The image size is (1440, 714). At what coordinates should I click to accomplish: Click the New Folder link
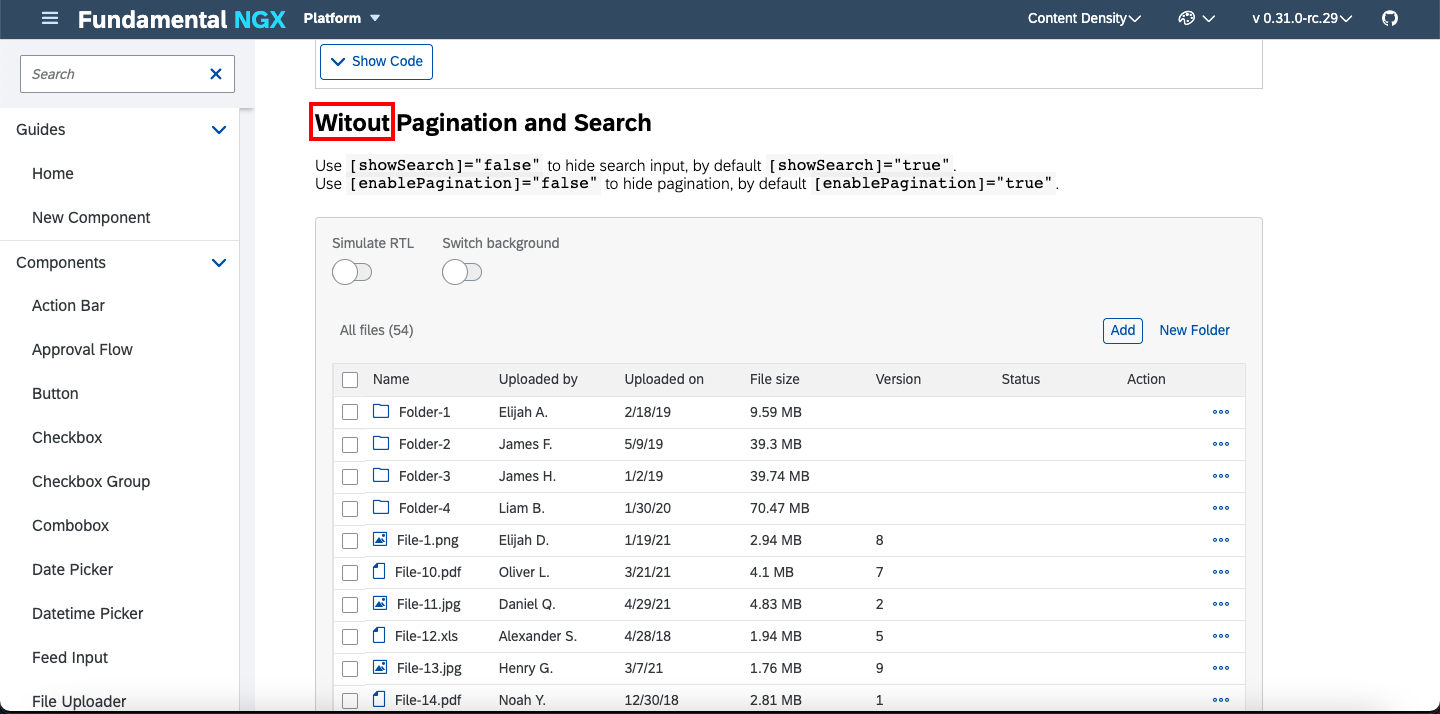point(1194,330)
